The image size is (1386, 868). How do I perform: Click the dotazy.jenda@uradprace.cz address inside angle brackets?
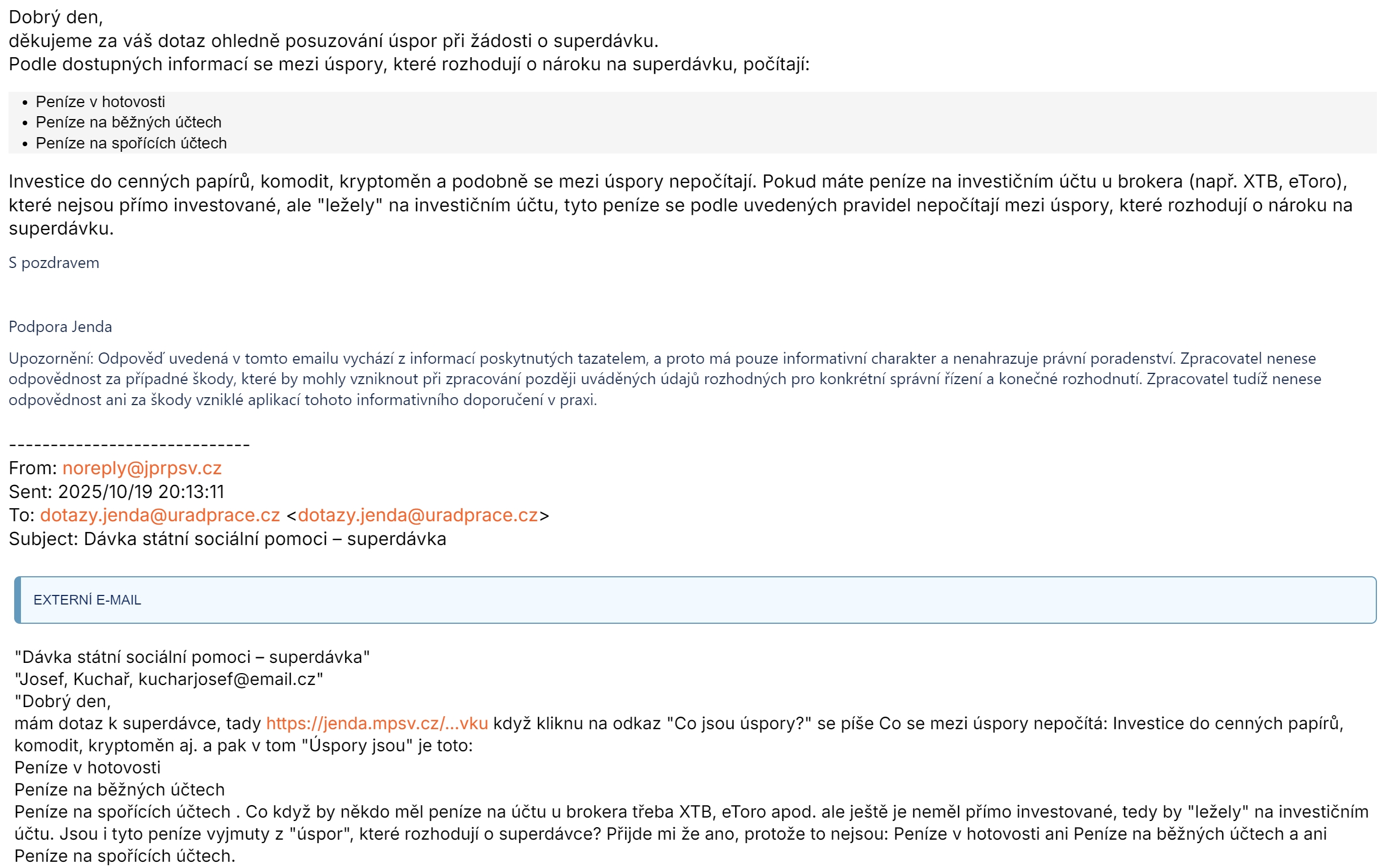[418, 515]
